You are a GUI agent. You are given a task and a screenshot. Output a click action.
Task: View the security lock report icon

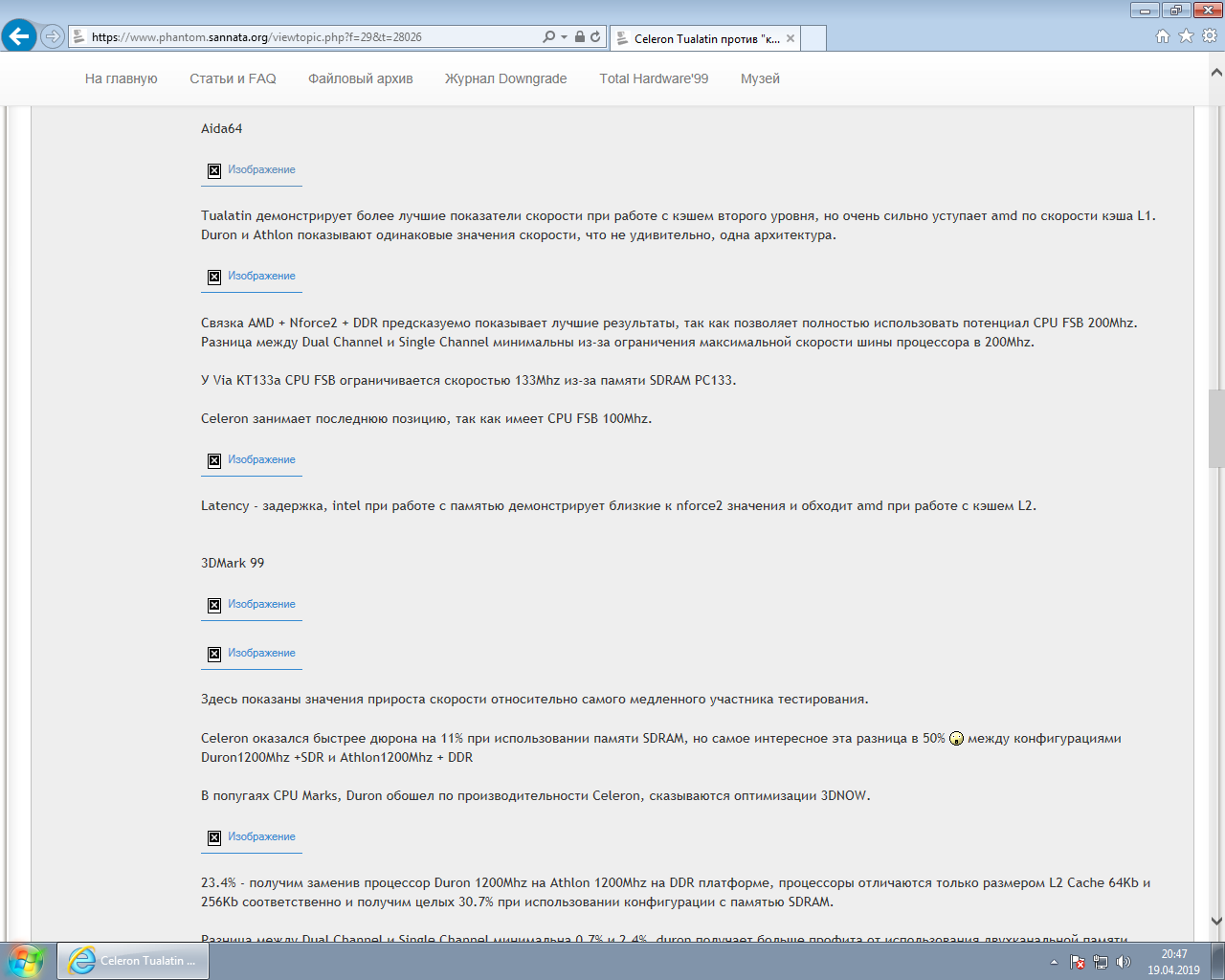coord(580,37)
